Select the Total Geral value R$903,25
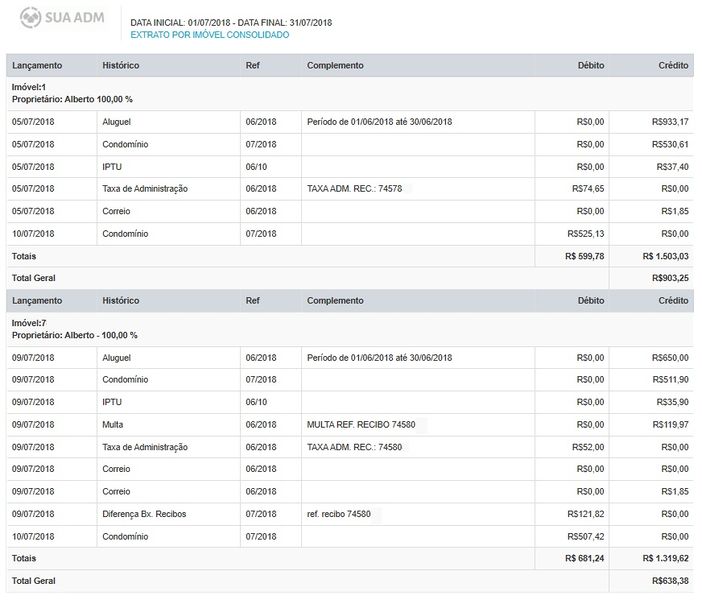This screenshot has height=600, width=702. 669,278
